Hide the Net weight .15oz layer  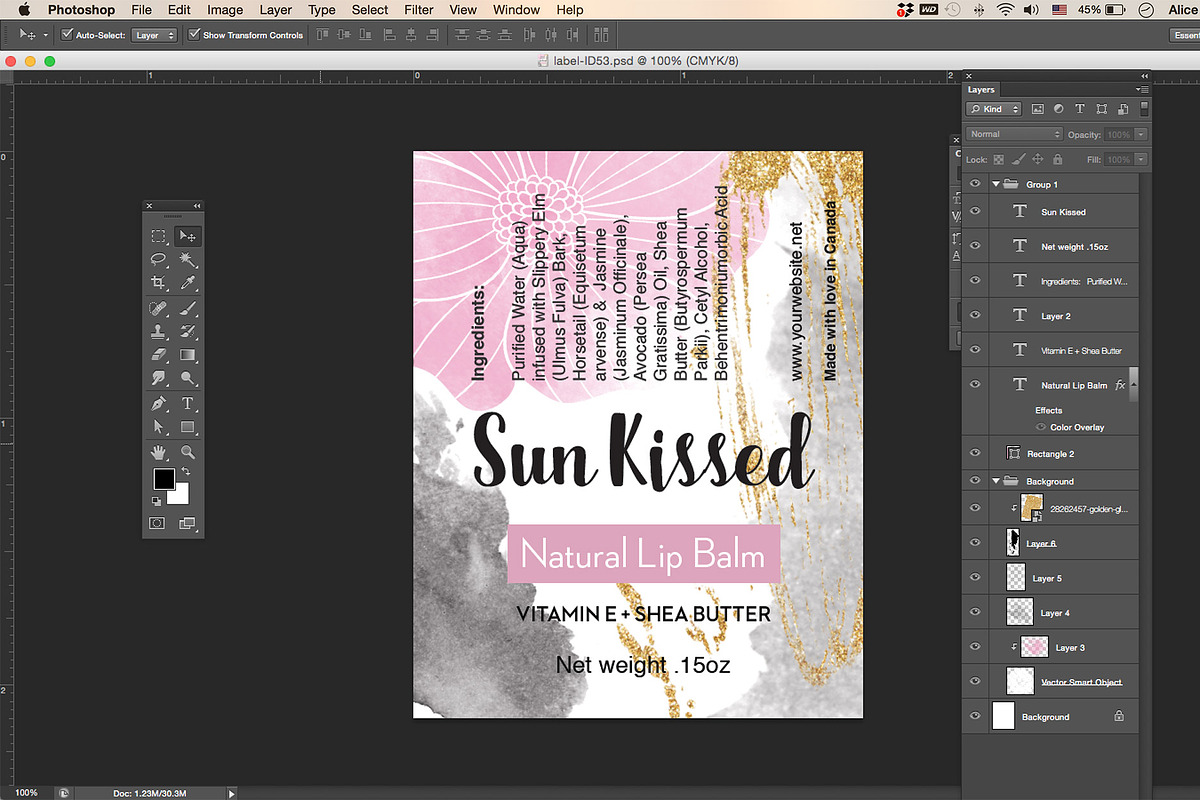coord(976,246)
